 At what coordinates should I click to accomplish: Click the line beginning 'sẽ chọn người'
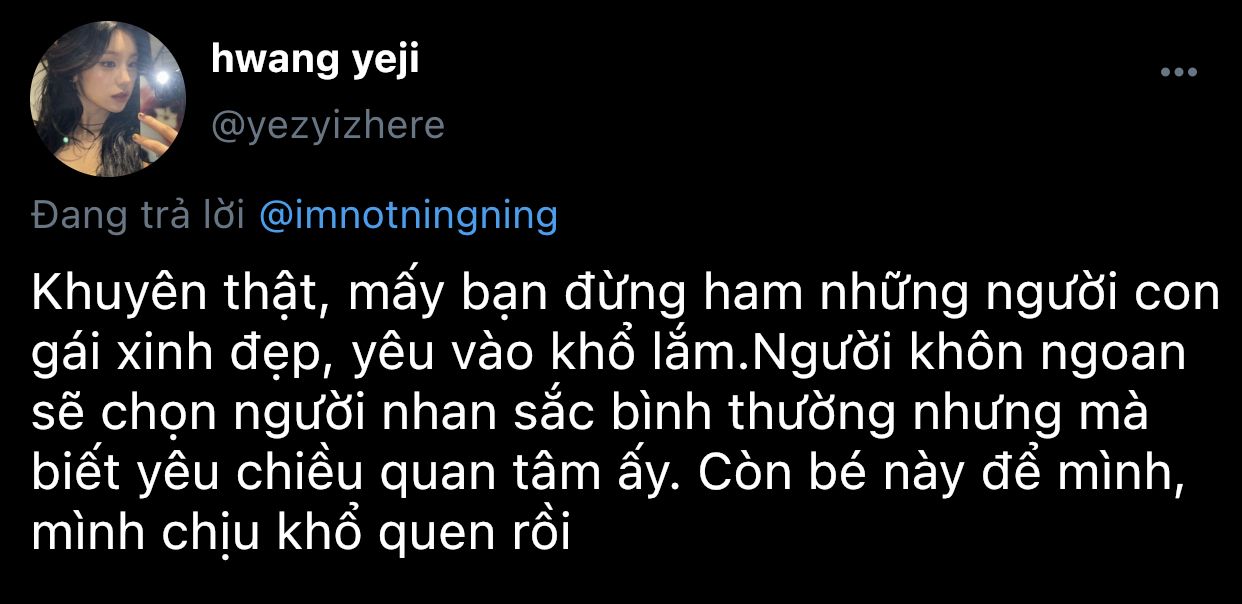pos(590,419)
